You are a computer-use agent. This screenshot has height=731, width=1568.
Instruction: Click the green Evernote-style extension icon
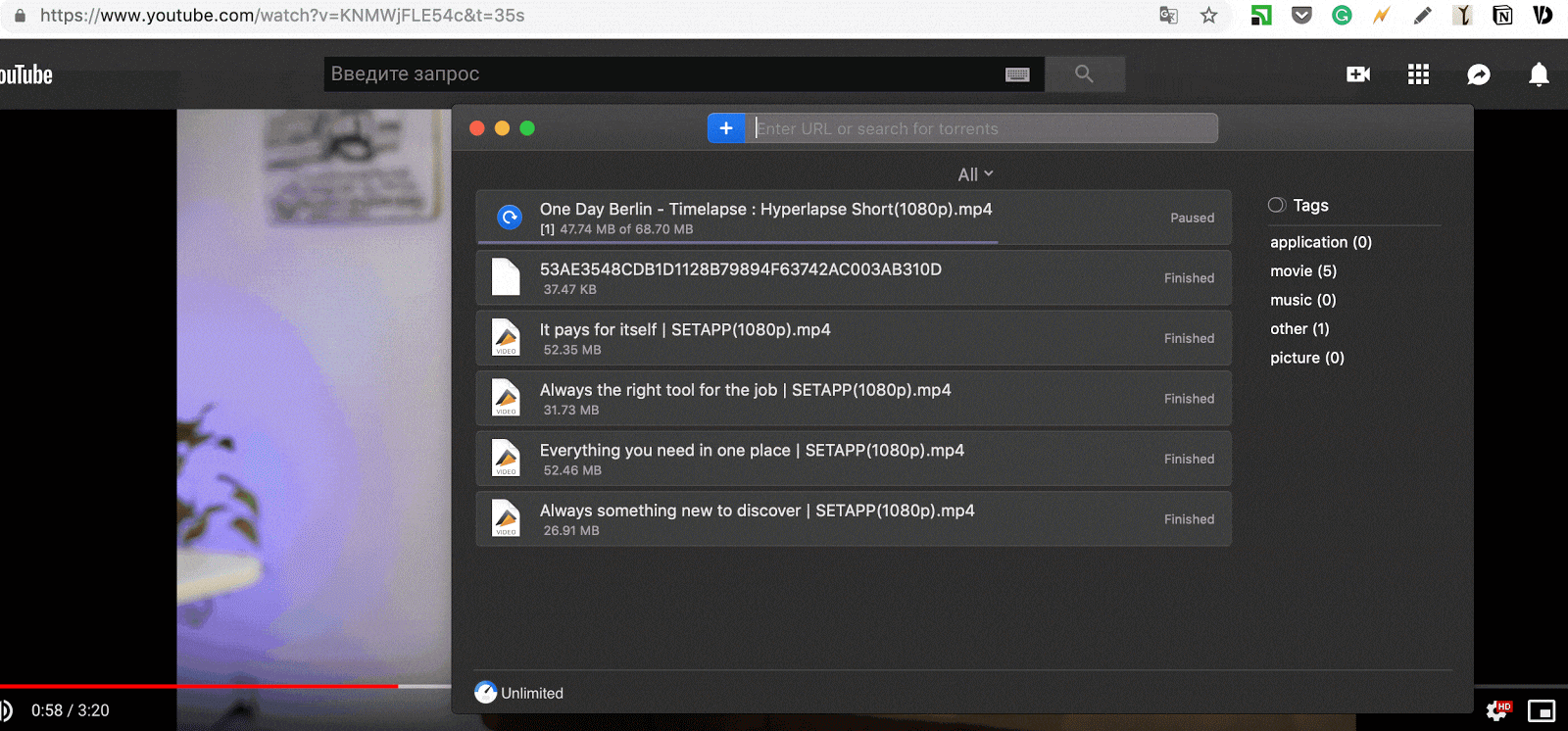coord(1261,16)
